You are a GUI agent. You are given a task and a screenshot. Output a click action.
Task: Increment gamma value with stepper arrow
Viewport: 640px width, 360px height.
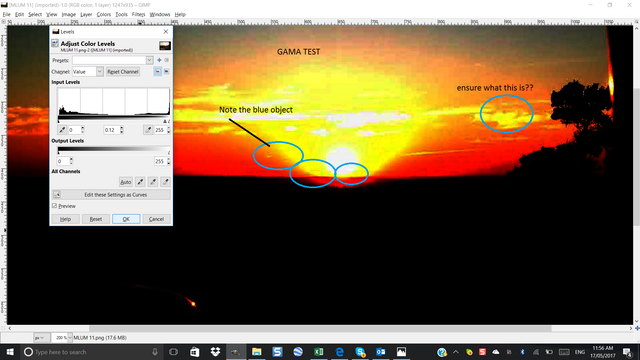click(122, 128)
